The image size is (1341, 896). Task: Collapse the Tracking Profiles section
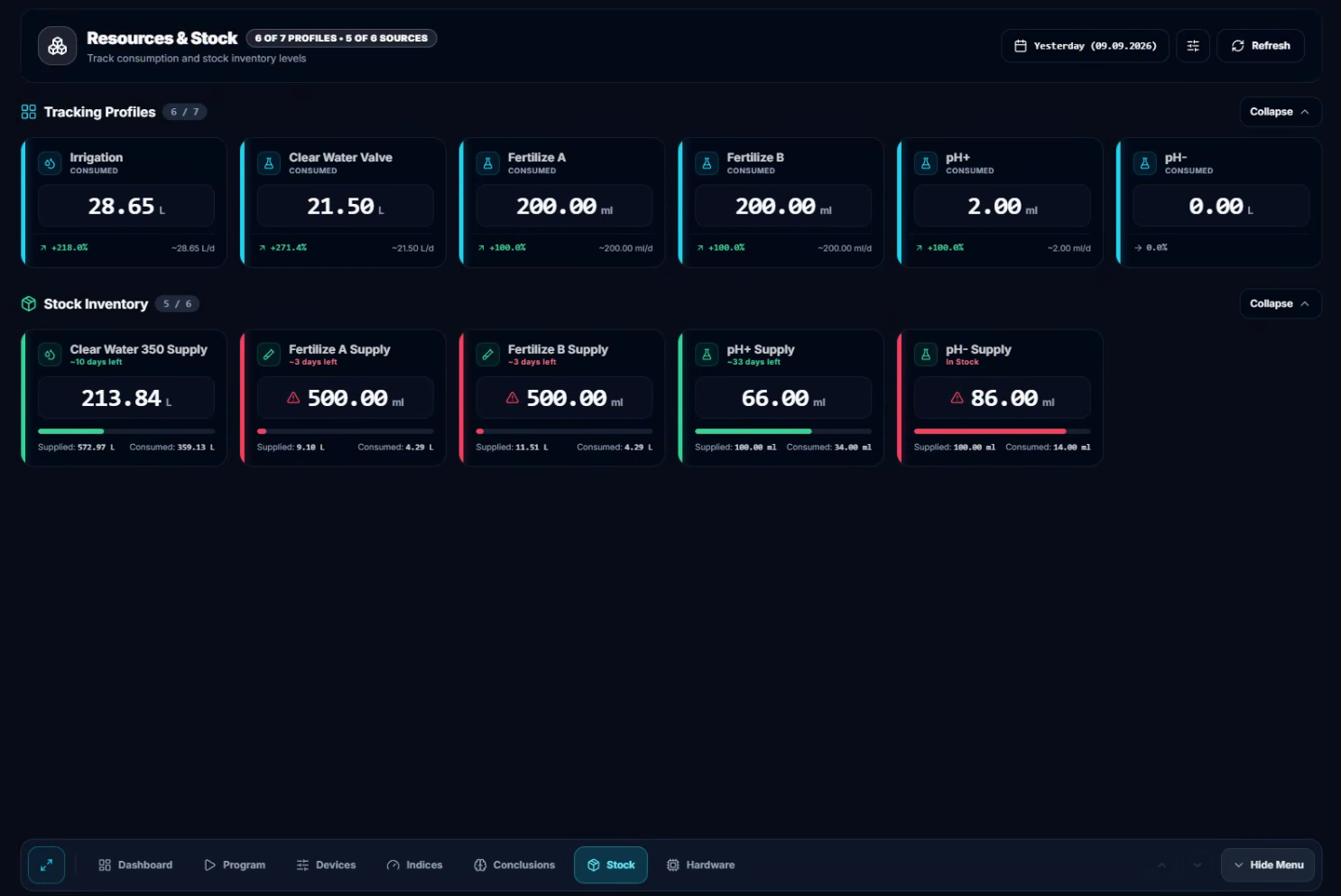coord(1280,112)
